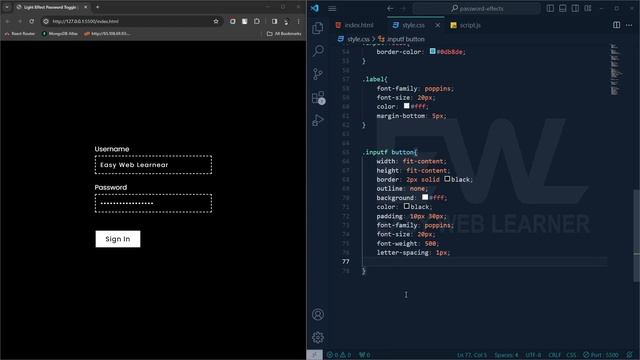Open the React Router bookmark
The height and width of the screenshot is (360, 640).
20,33
